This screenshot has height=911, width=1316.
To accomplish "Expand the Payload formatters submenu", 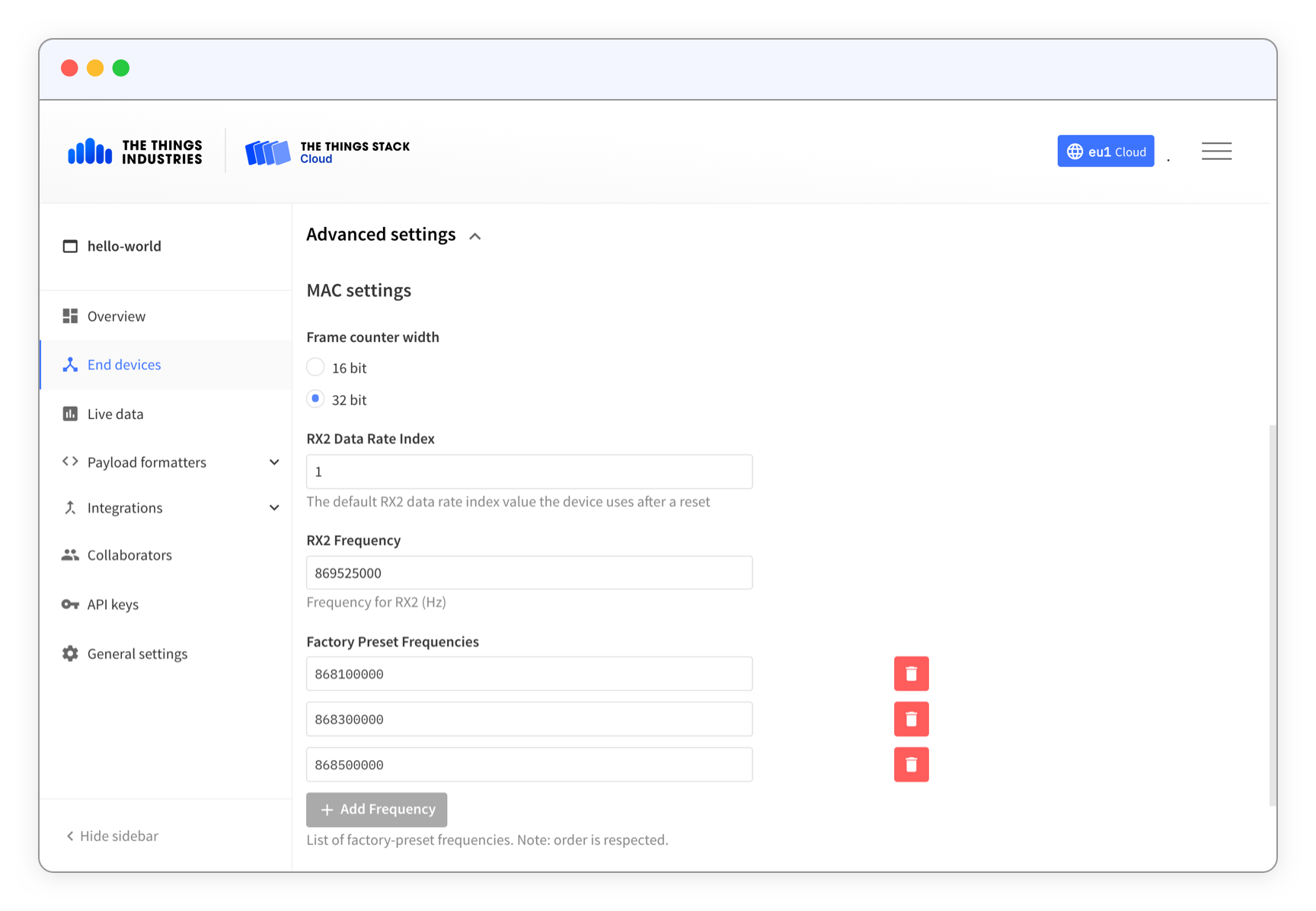I will pos(274,462).
